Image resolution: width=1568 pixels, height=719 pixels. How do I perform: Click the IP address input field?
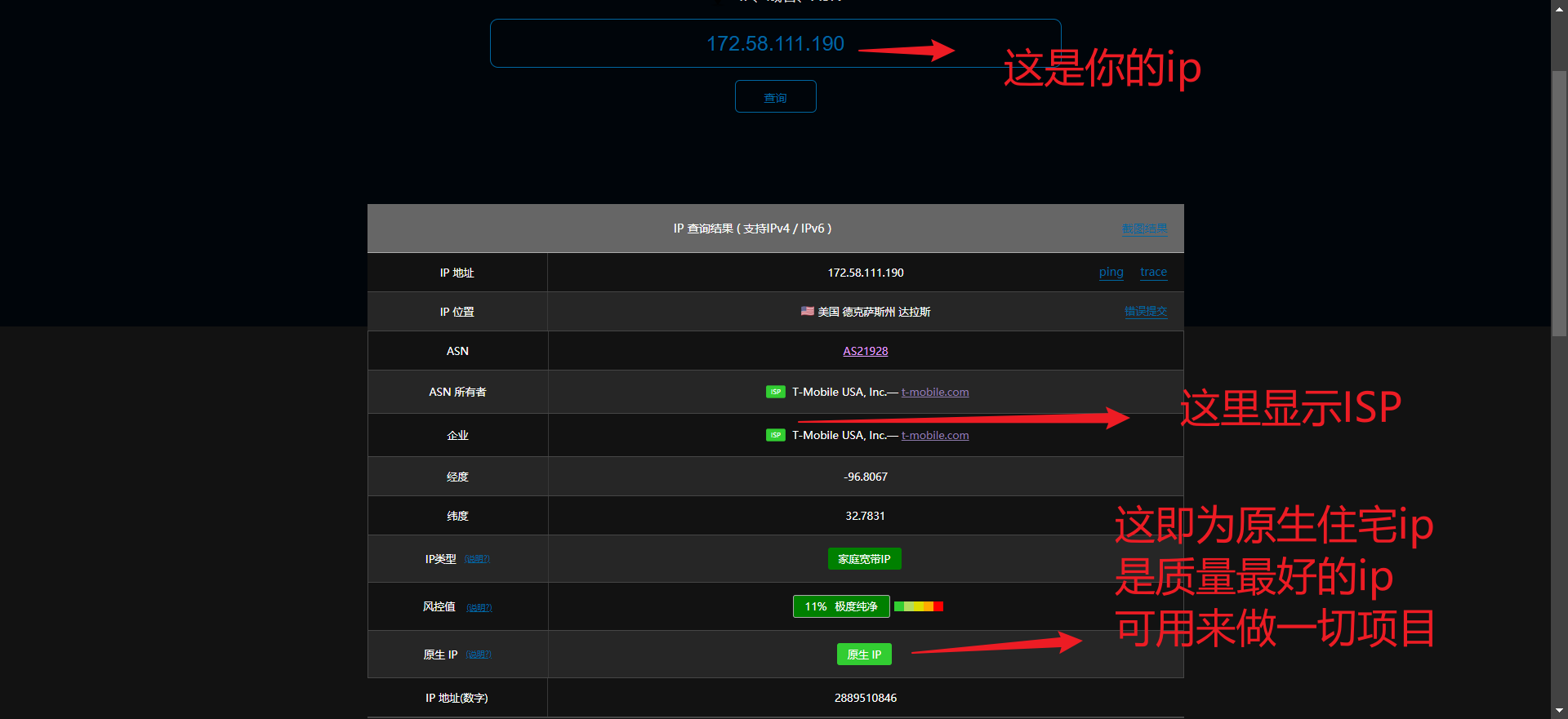tap(775, 43)
